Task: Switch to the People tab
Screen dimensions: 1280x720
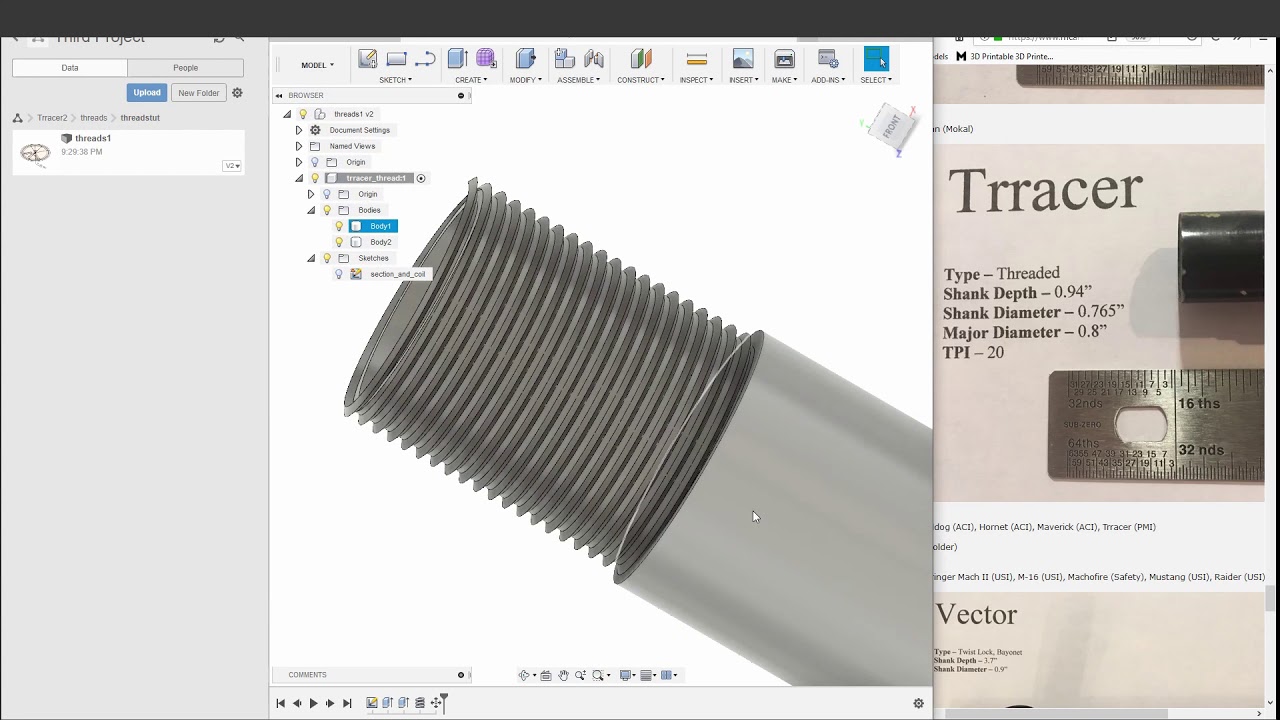Action: point(185,68)
